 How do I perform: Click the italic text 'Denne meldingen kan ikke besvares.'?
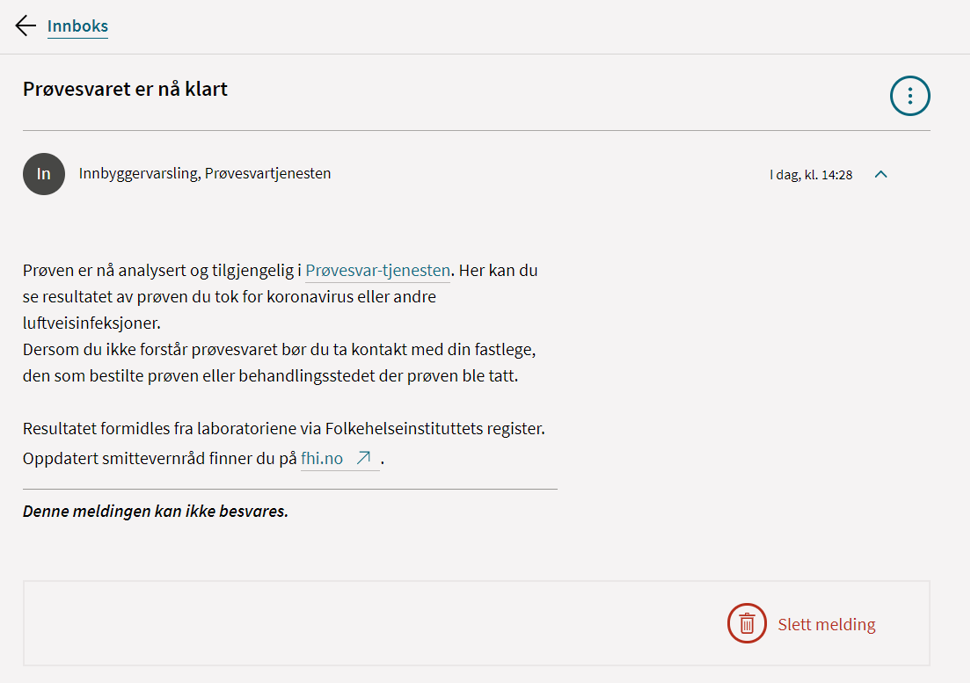pos(155,511)
